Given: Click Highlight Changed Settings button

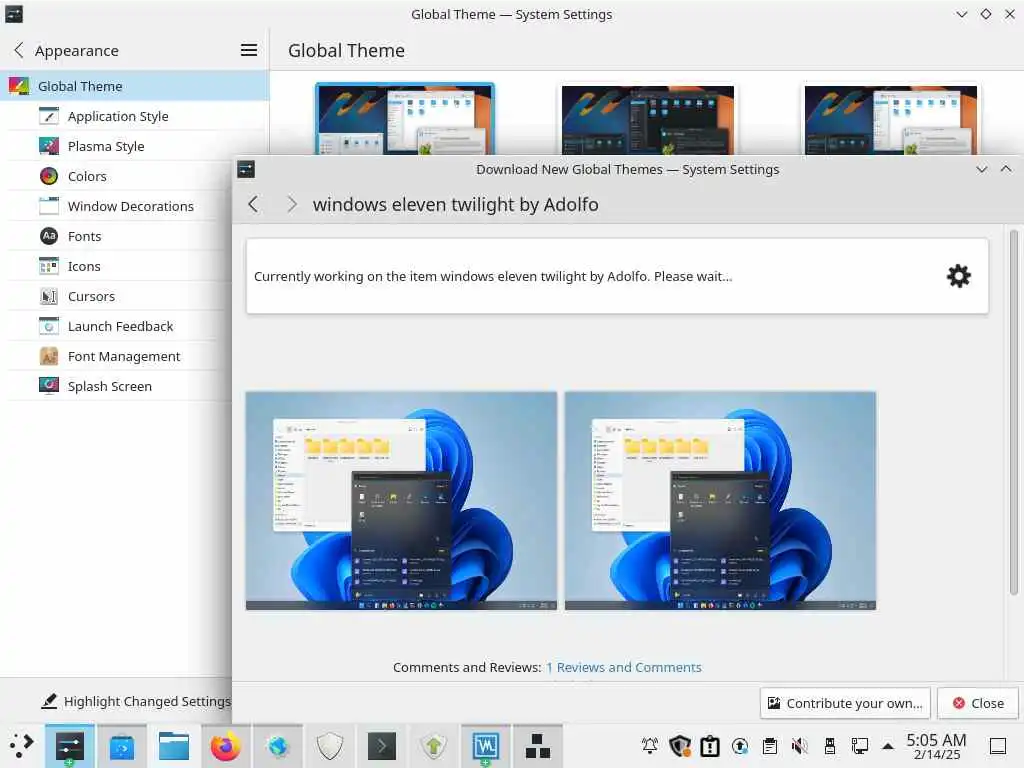Looking at the screenshot, I should [x=136, y=701].
